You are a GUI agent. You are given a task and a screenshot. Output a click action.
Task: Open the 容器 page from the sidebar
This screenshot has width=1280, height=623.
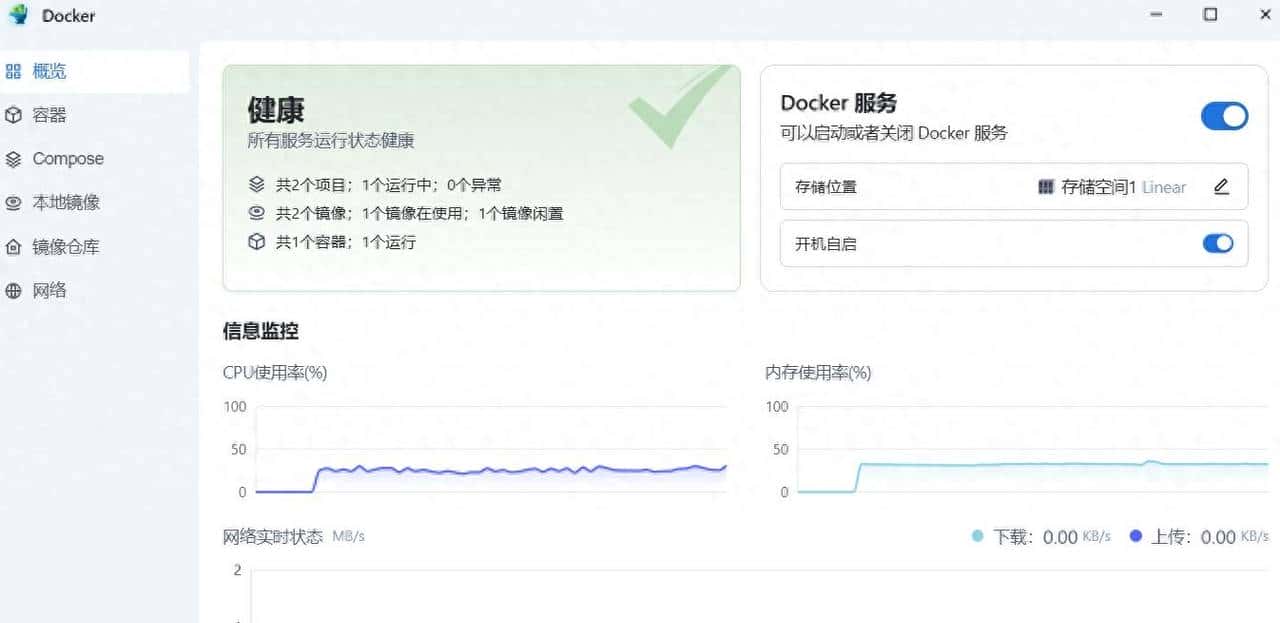pos(47,114)
